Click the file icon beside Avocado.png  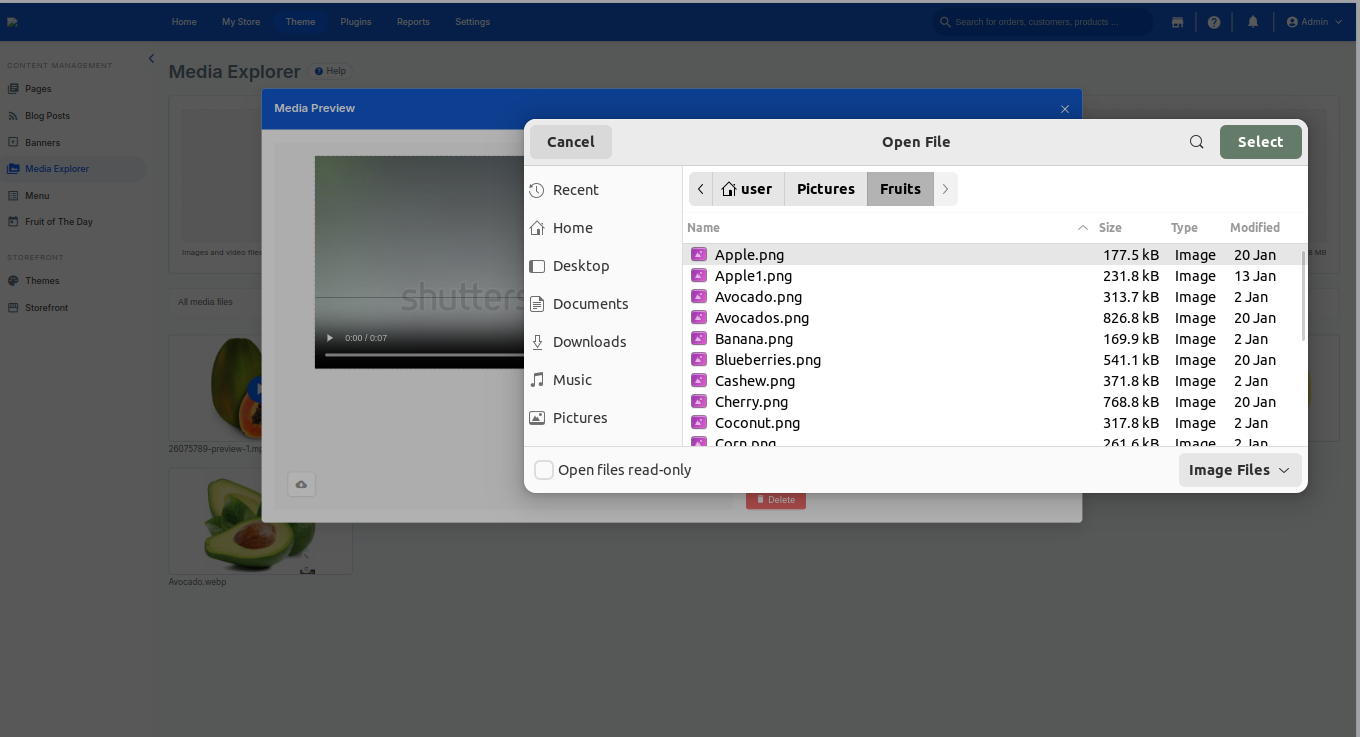coord(699,297)
